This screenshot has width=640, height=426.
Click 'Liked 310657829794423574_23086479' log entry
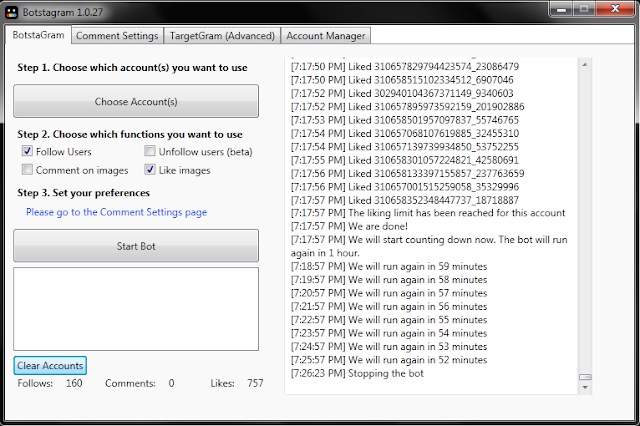click(x=404, y=66)
